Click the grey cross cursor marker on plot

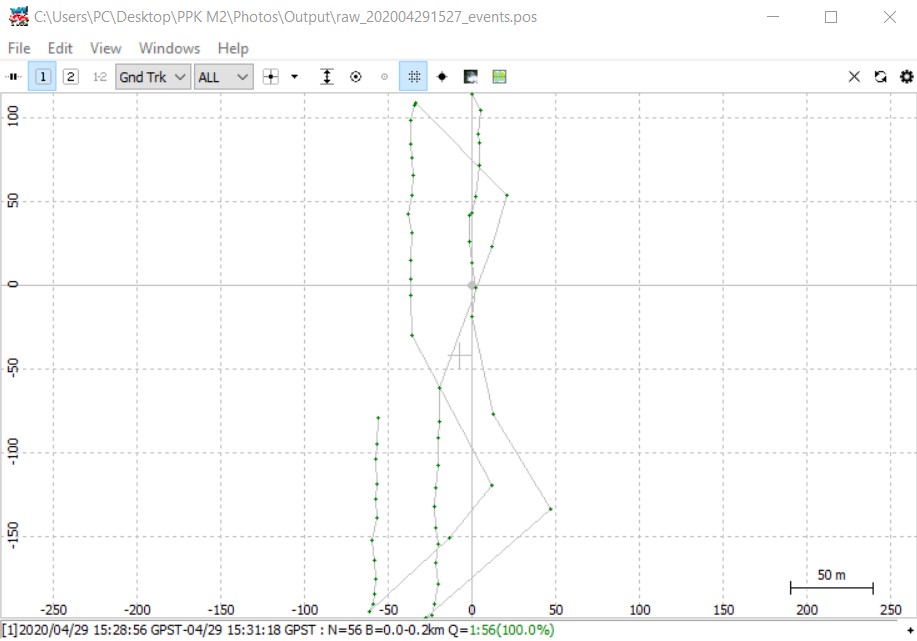click(x=460, y=356)
